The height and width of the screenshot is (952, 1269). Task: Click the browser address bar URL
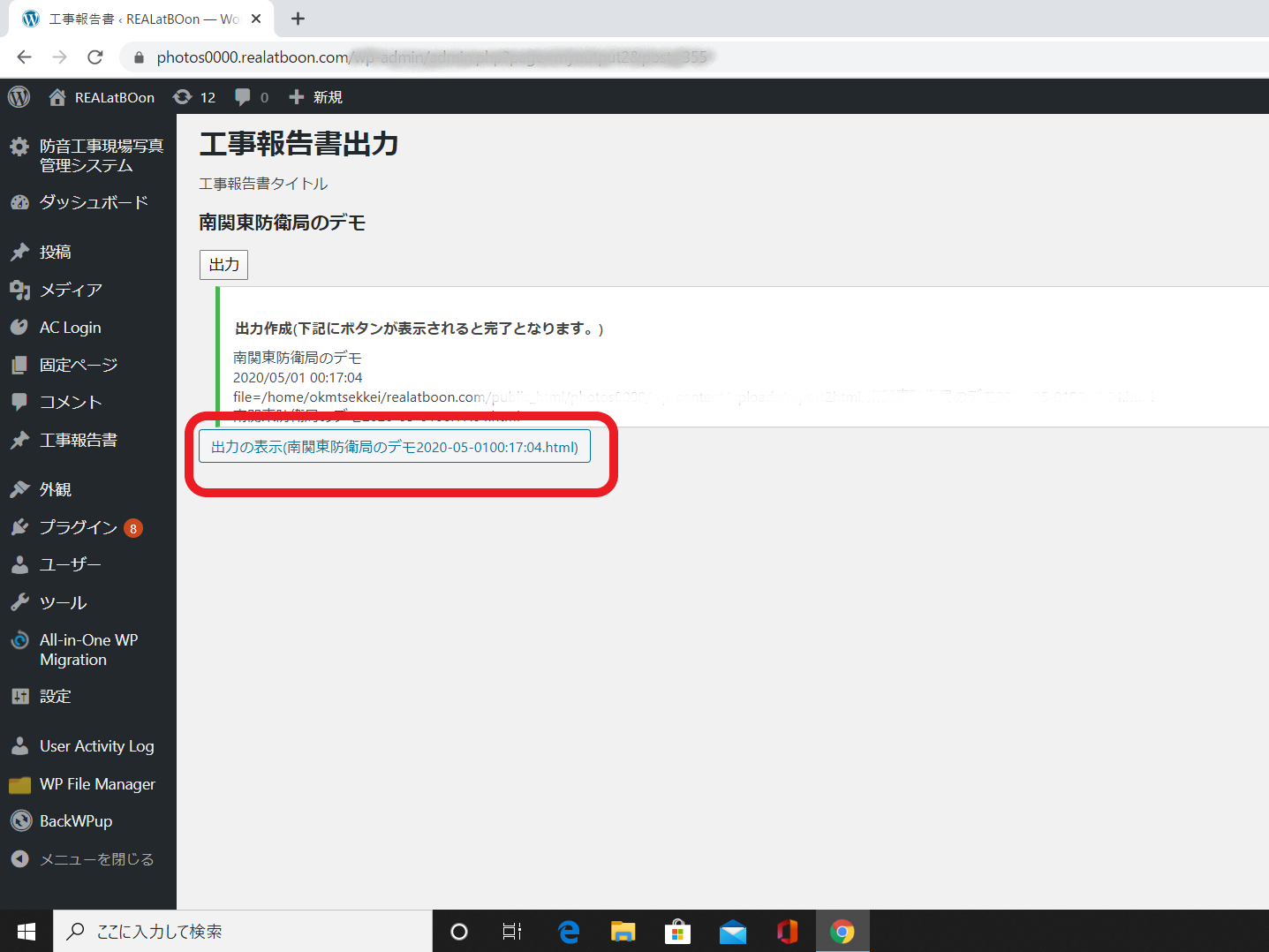click(433, 57)
